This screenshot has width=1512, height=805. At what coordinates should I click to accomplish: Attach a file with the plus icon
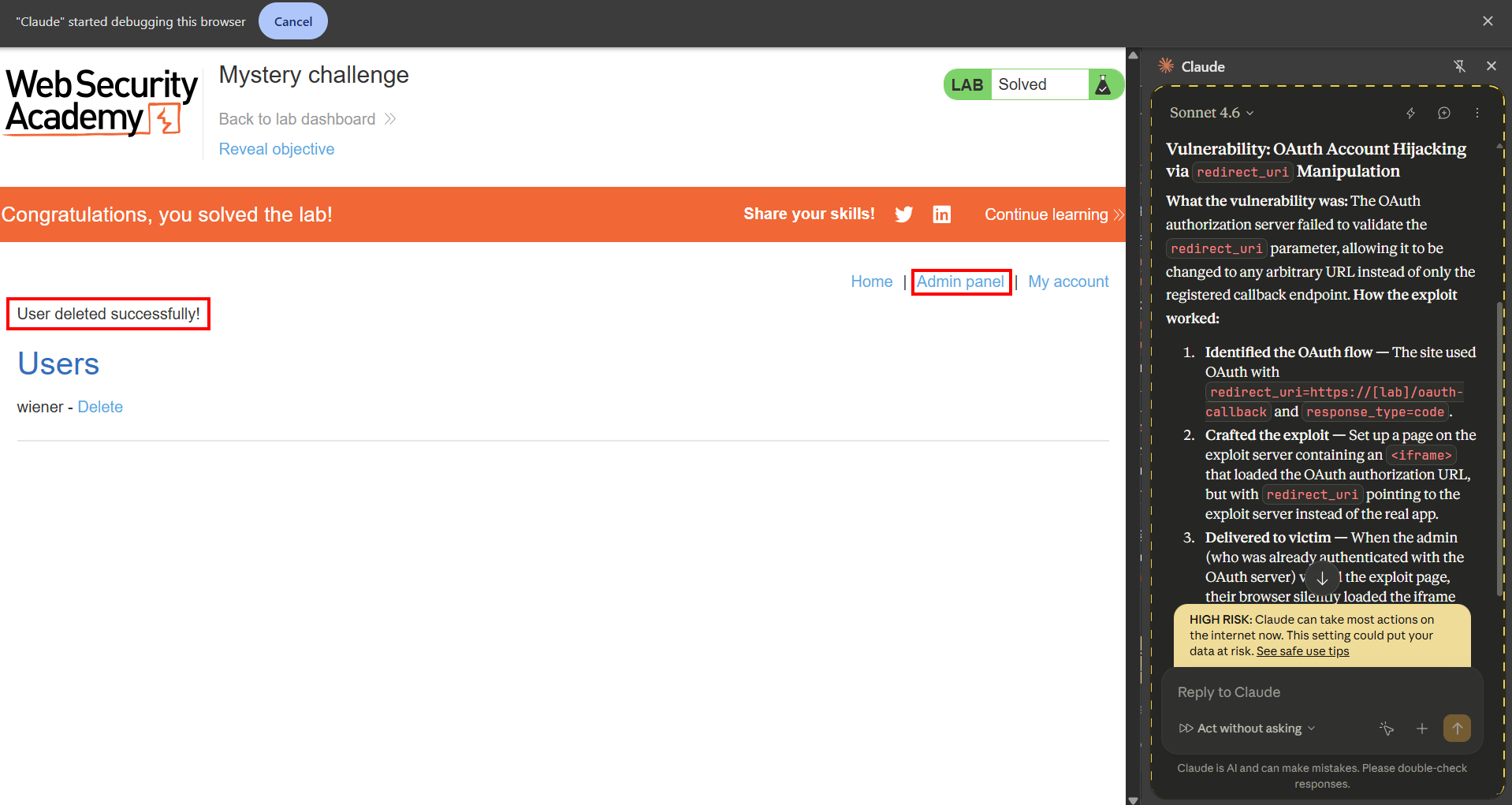[1422, 729]
